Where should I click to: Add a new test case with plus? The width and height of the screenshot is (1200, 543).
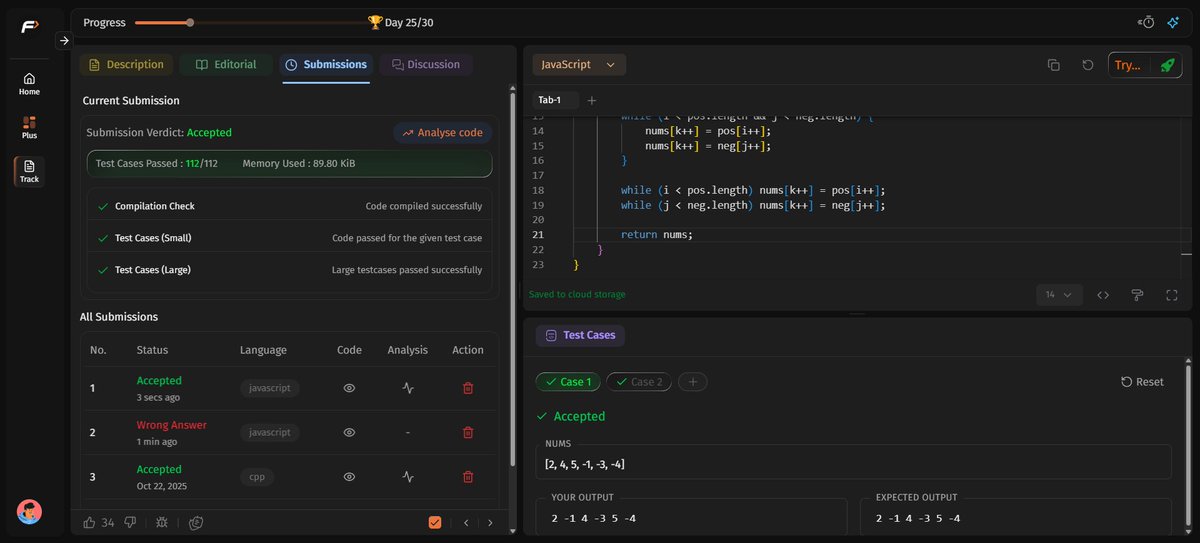[693, 382]
